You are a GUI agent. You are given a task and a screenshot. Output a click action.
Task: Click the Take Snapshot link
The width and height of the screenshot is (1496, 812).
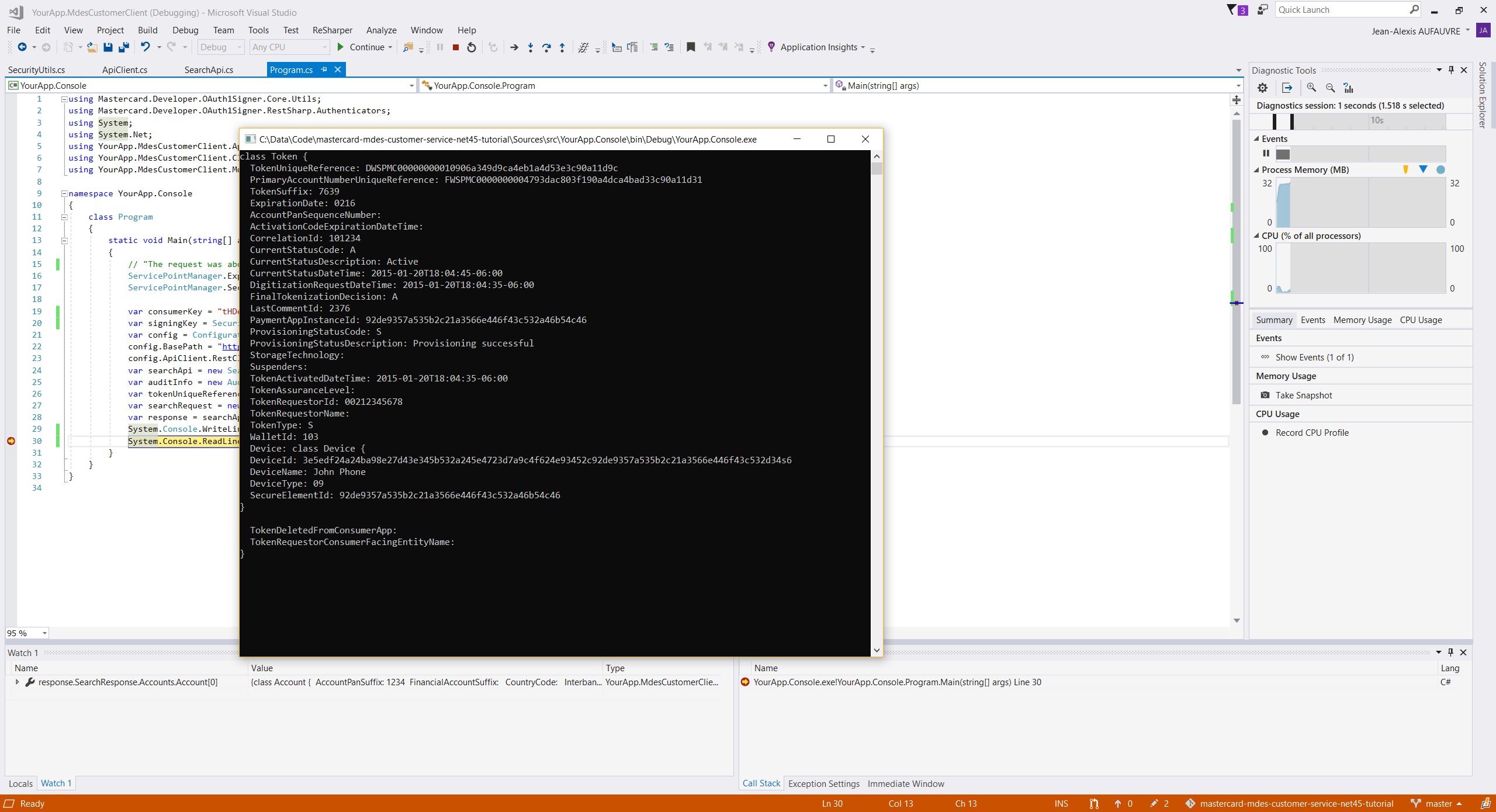[x=1304, y=395]
